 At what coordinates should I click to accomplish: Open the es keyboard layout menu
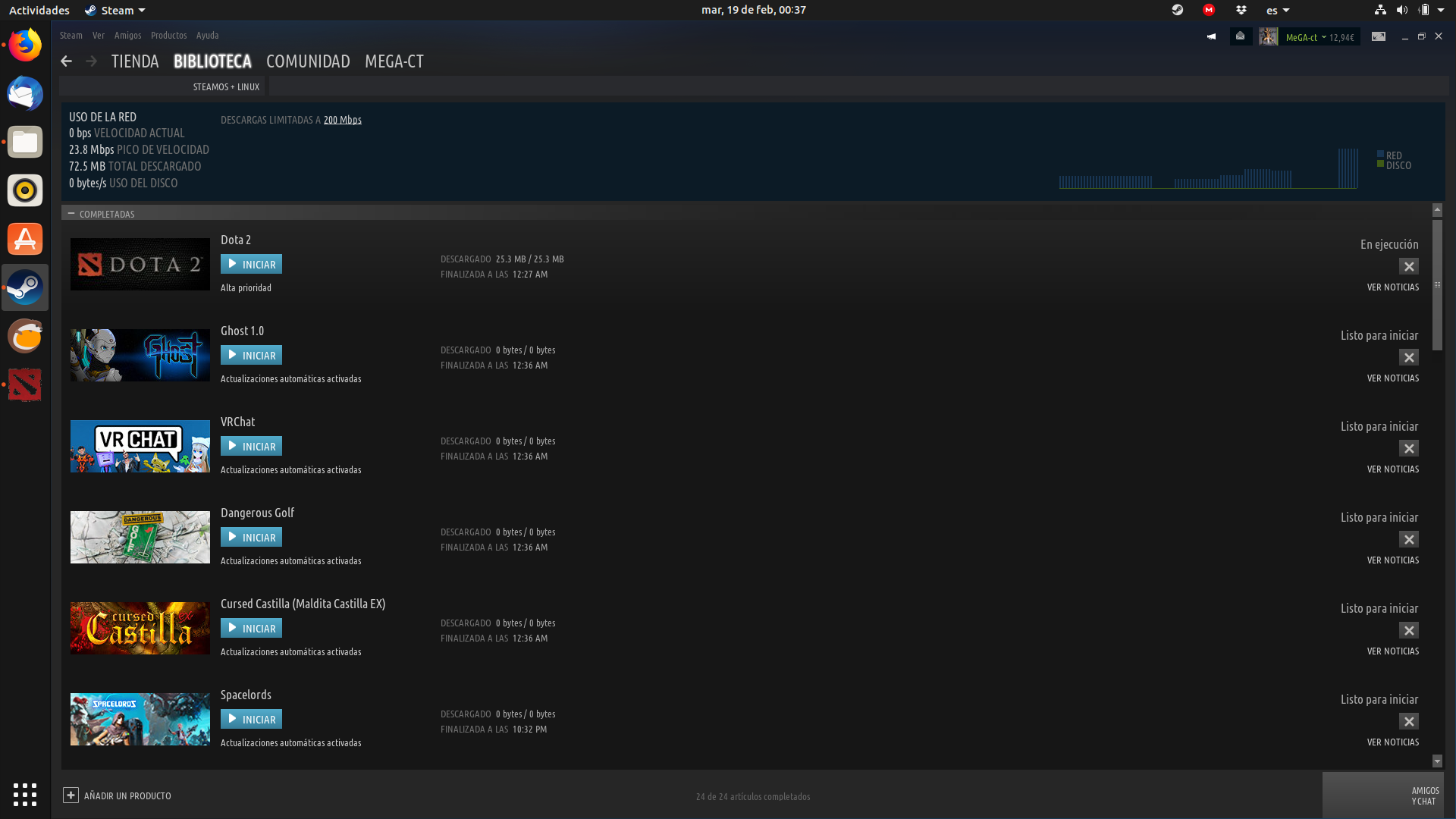coord(1278,10)
